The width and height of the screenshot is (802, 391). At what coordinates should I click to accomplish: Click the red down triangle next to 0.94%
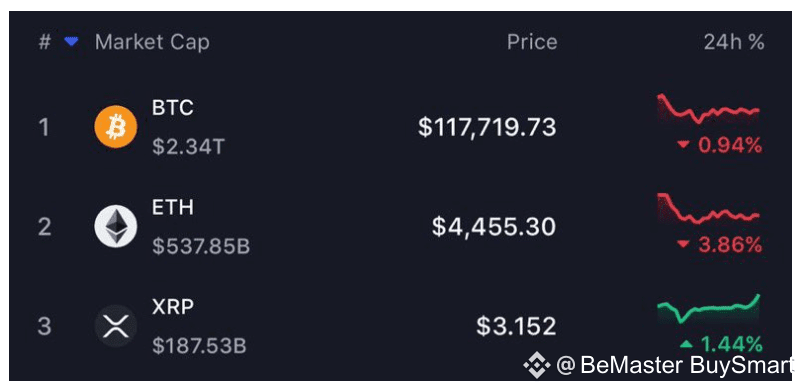[x=683, y=146]
